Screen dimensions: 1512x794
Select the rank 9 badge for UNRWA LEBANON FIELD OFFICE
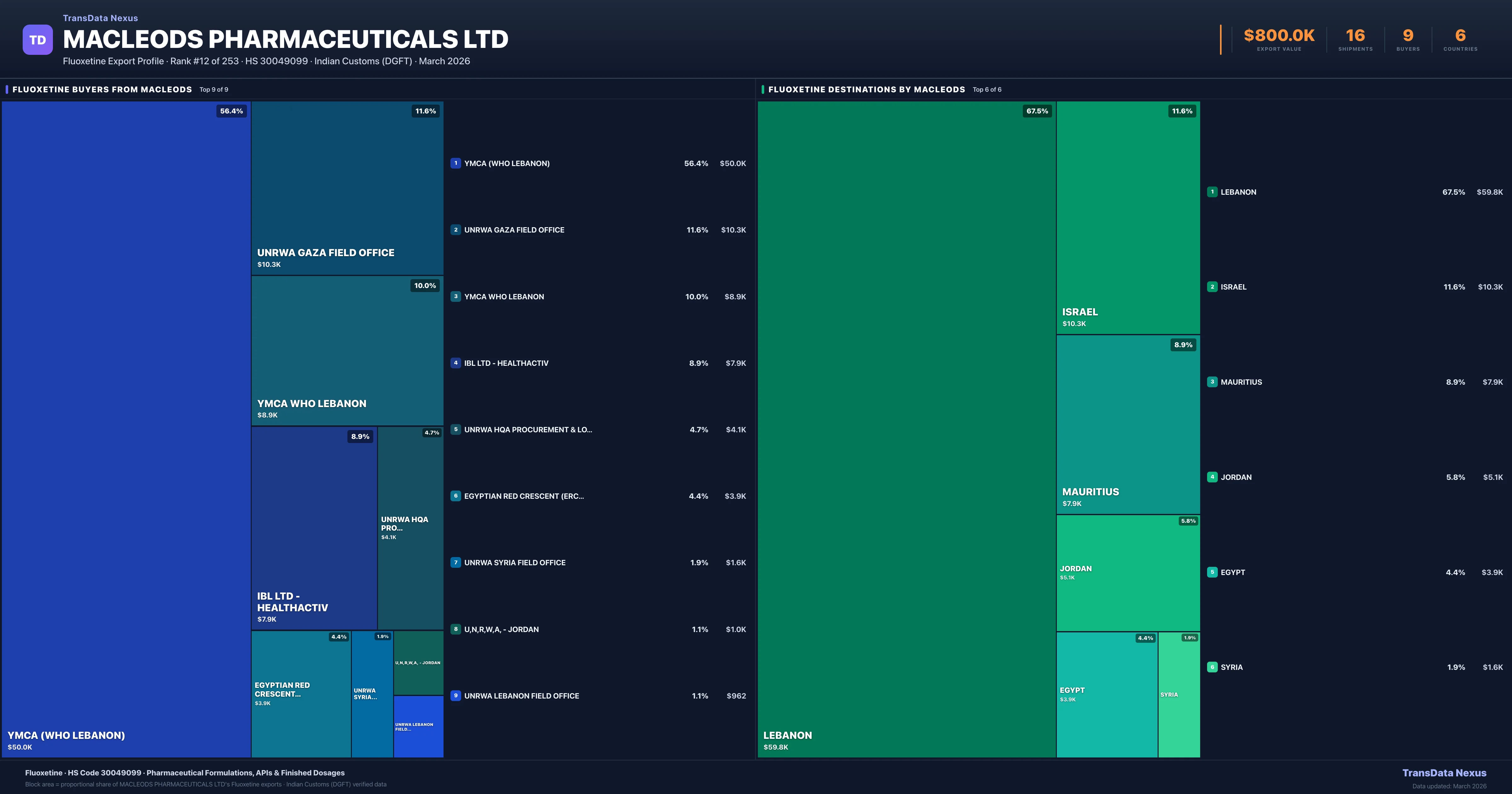pyautogui.click(x=456, y=695)
